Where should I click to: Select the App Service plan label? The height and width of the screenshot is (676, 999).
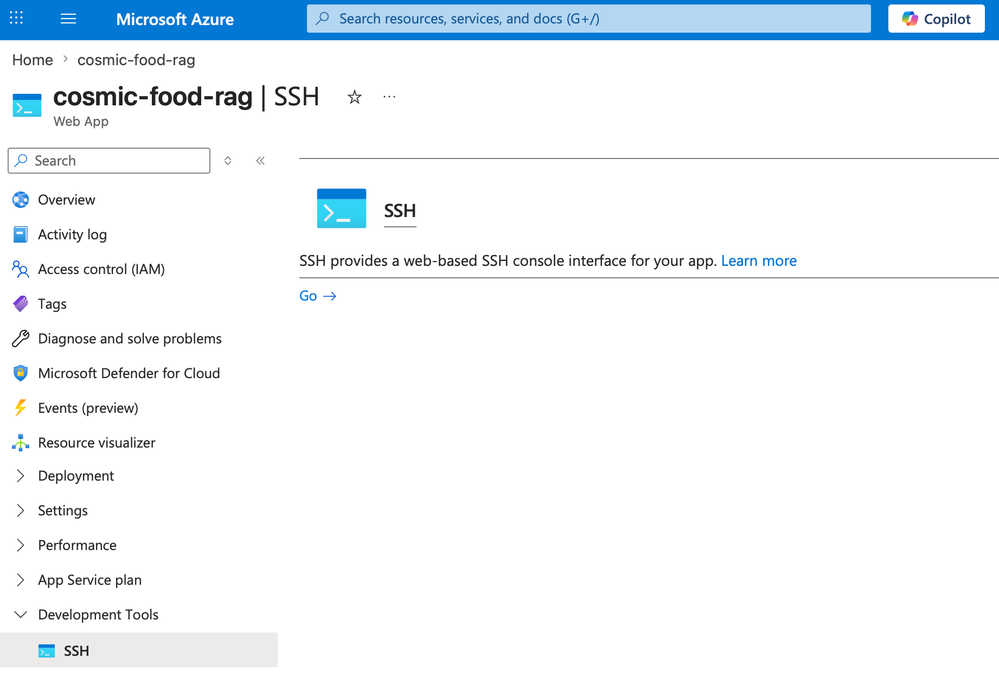[x=90, y=580]
